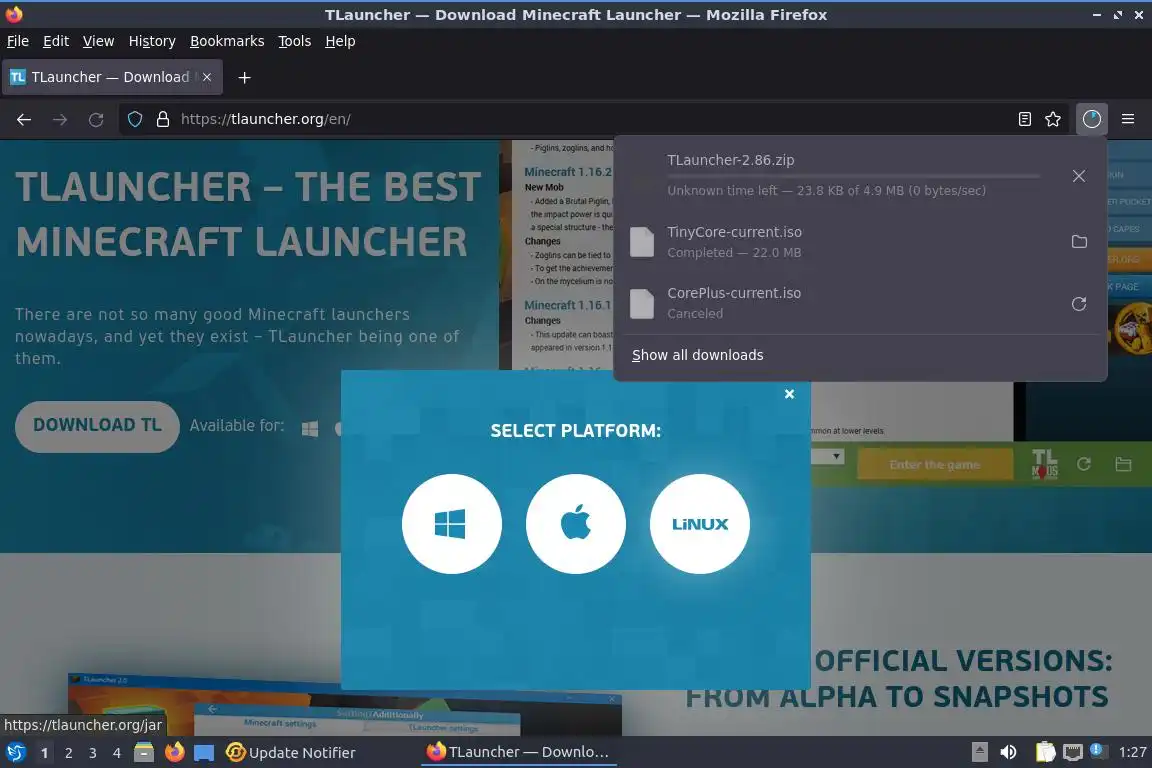Close the Select Platform dialog
The width and height of the screenshot is (1152, 768).
pos(789,394)
